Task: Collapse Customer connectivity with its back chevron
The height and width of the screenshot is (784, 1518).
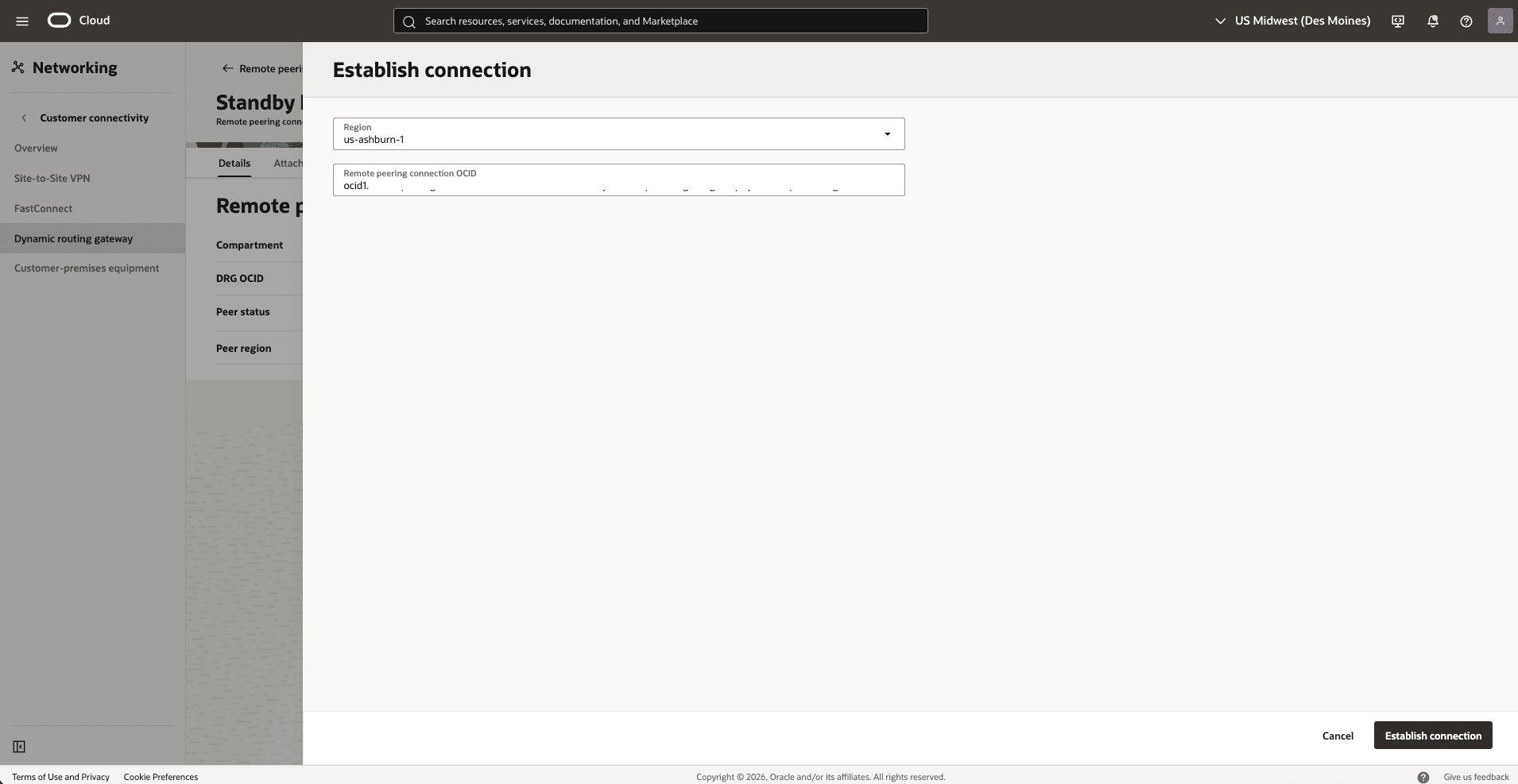Action: [x=25, y=118]
